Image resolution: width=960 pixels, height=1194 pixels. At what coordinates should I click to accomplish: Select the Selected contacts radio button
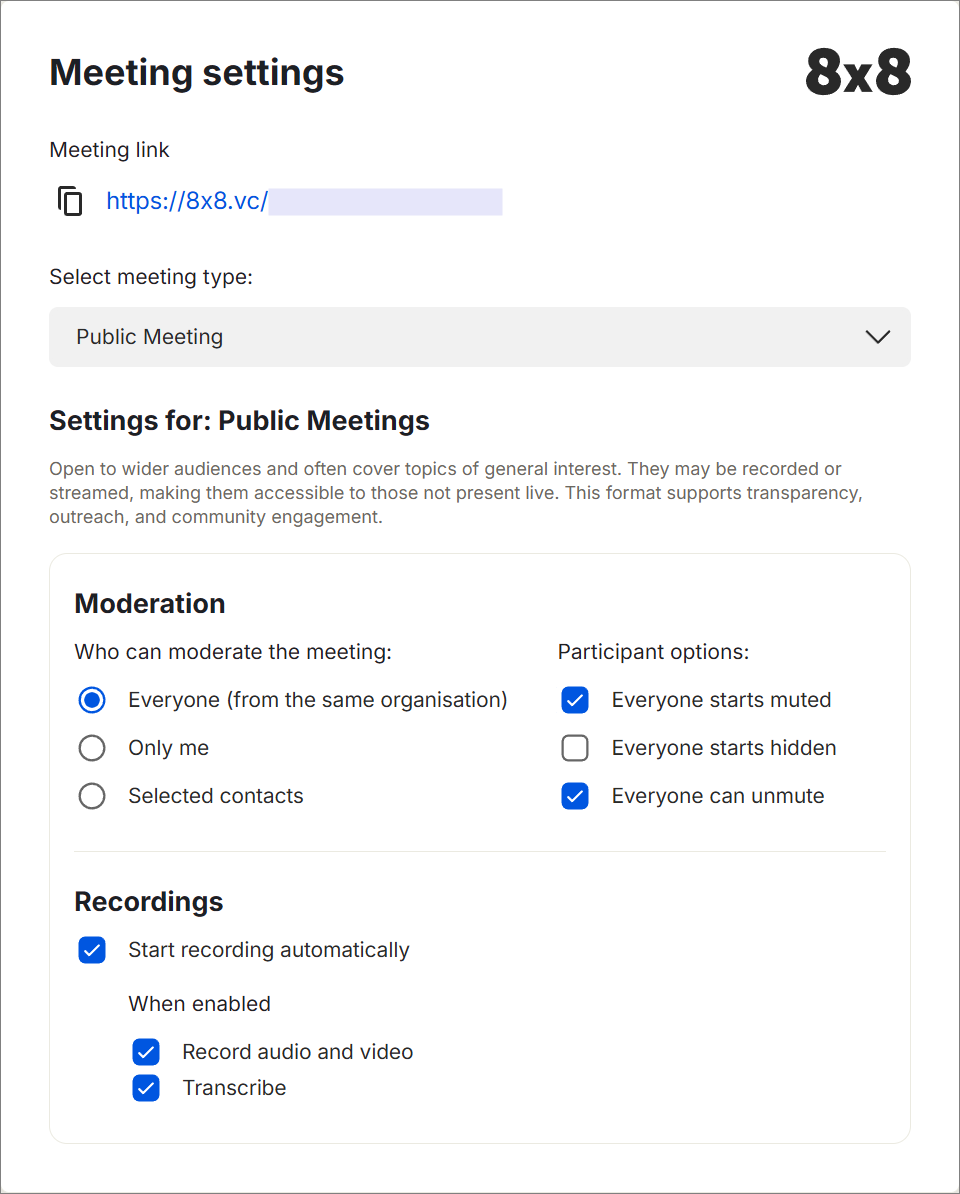[x=92, y=796]
